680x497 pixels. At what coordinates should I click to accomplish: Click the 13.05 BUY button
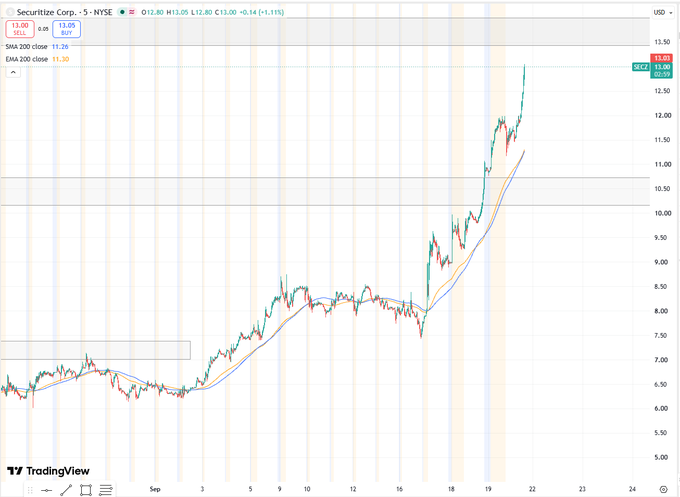(x=67, y=29)
